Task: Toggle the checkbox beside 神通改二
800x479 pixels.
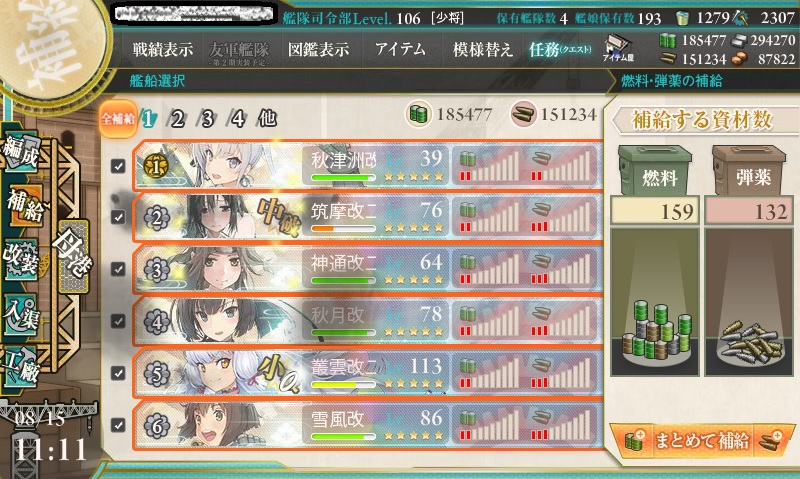Action: pyautogui.click(x=118, y=269)
